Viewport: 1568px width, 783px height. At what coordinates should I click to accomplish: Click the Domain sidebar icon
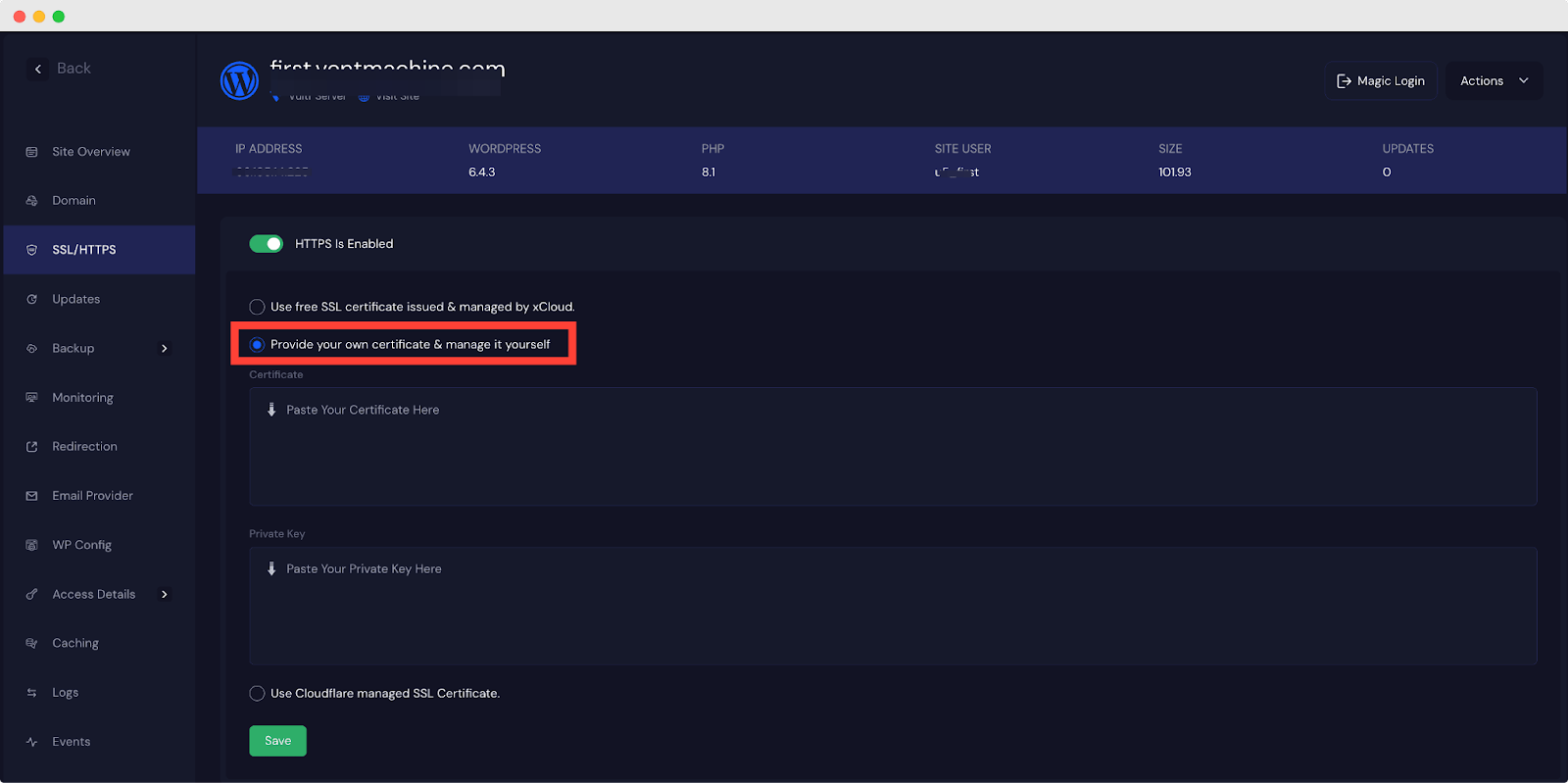click(31, 201)
